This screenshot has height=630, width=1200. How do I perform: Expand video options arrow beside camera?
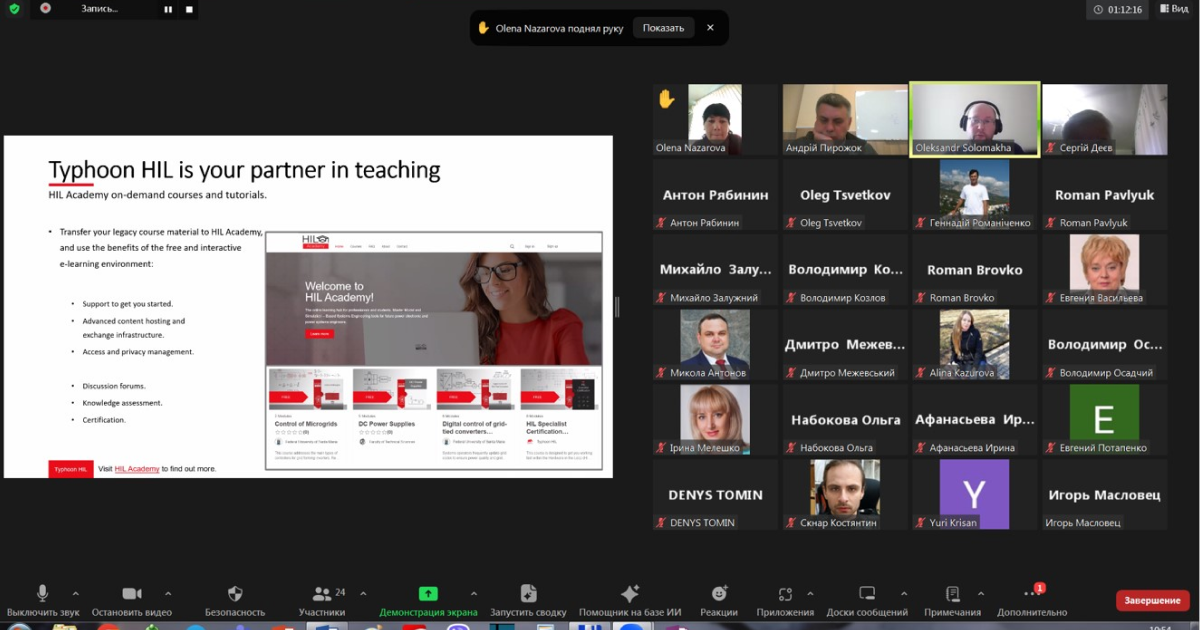pos(168,593)
